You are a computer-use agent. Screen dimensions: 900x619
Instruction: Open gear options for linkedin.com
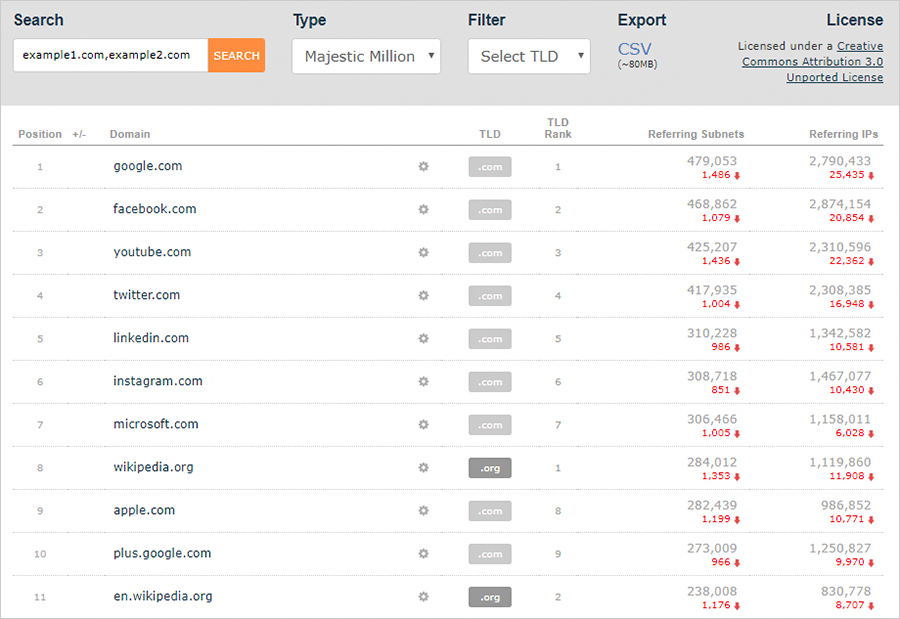[x=424, y=339]
